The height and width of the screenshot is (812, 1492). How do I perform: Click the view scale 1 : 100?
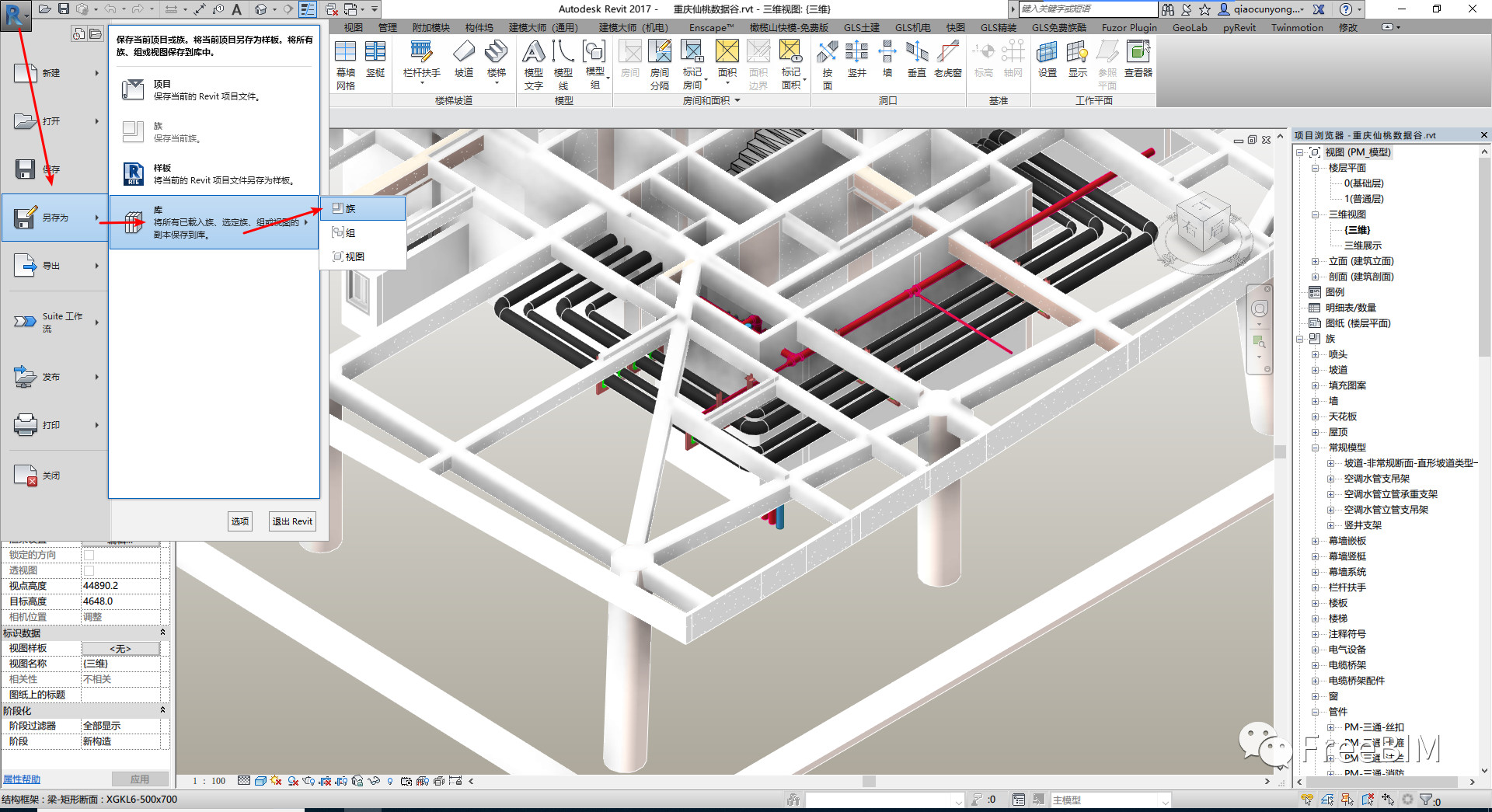209,781
